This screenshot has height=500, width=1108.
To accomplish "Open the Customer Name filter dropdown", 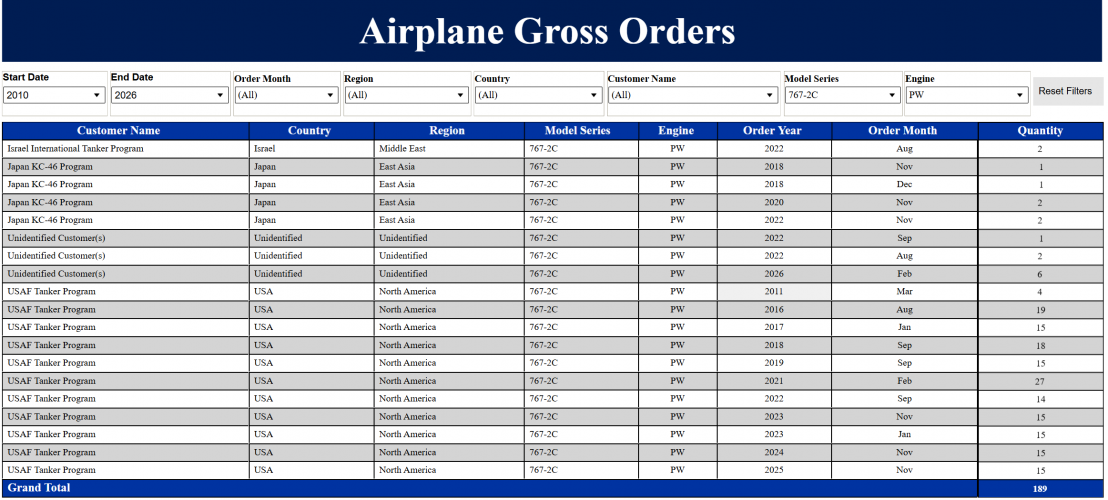I will tap(692, 95).
